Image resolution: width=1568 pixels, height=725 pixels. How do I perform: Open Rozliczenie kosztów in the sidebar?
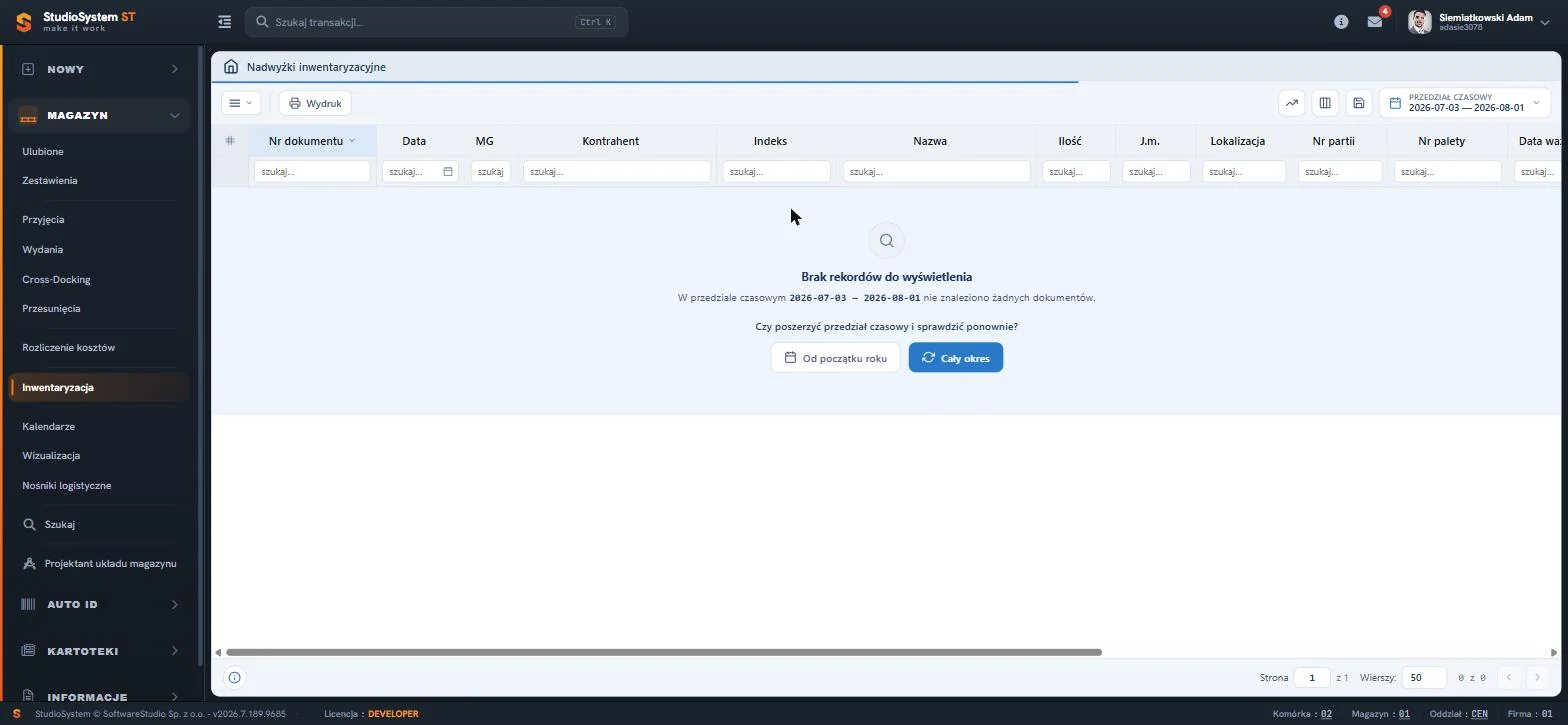68,348
